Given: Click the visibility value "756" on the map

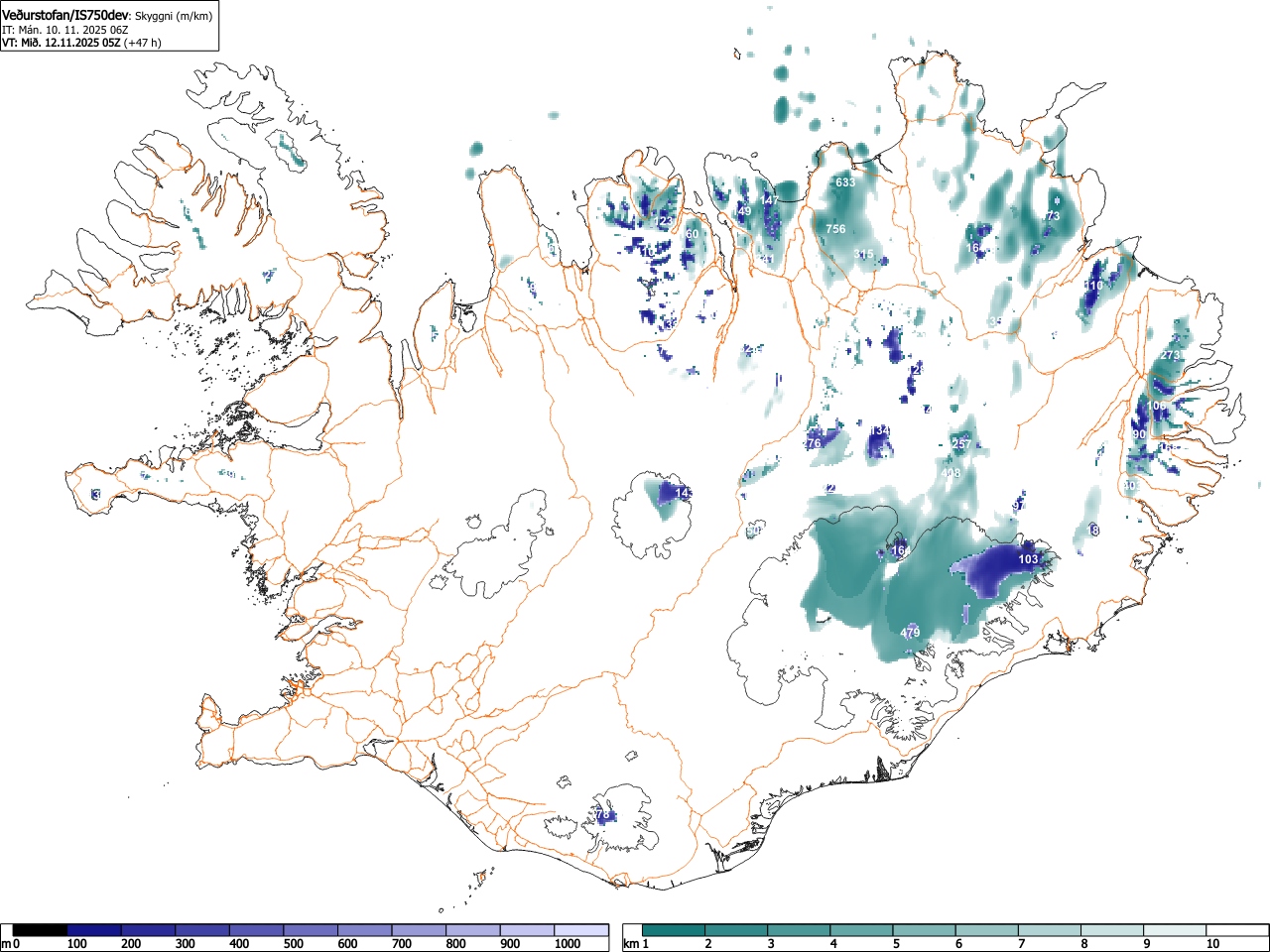Looking at the screenshot, I should click(835, 229).
